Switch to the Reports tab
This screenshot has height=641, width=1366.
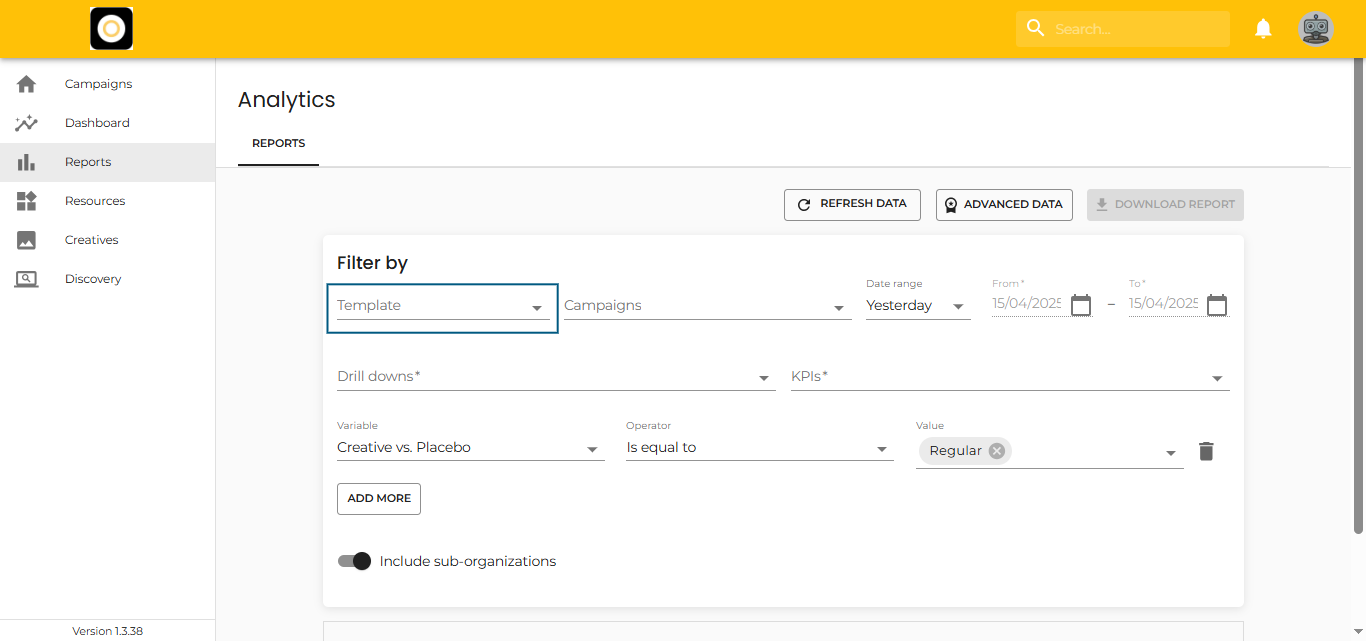pyautogui.click(x=278, y=144)
